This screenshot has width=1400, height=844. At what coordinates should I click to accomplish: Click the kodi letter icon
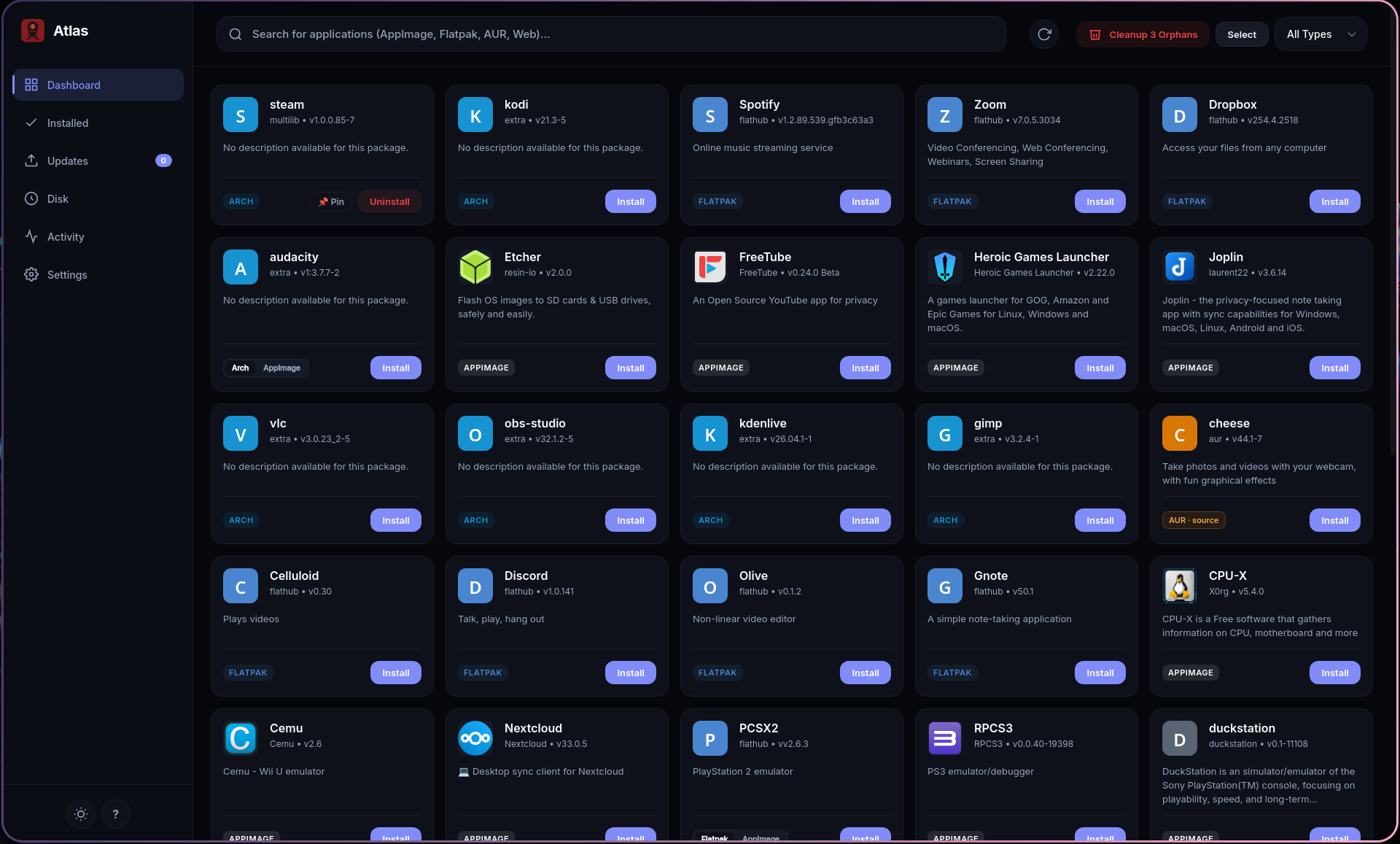[475, 115]
